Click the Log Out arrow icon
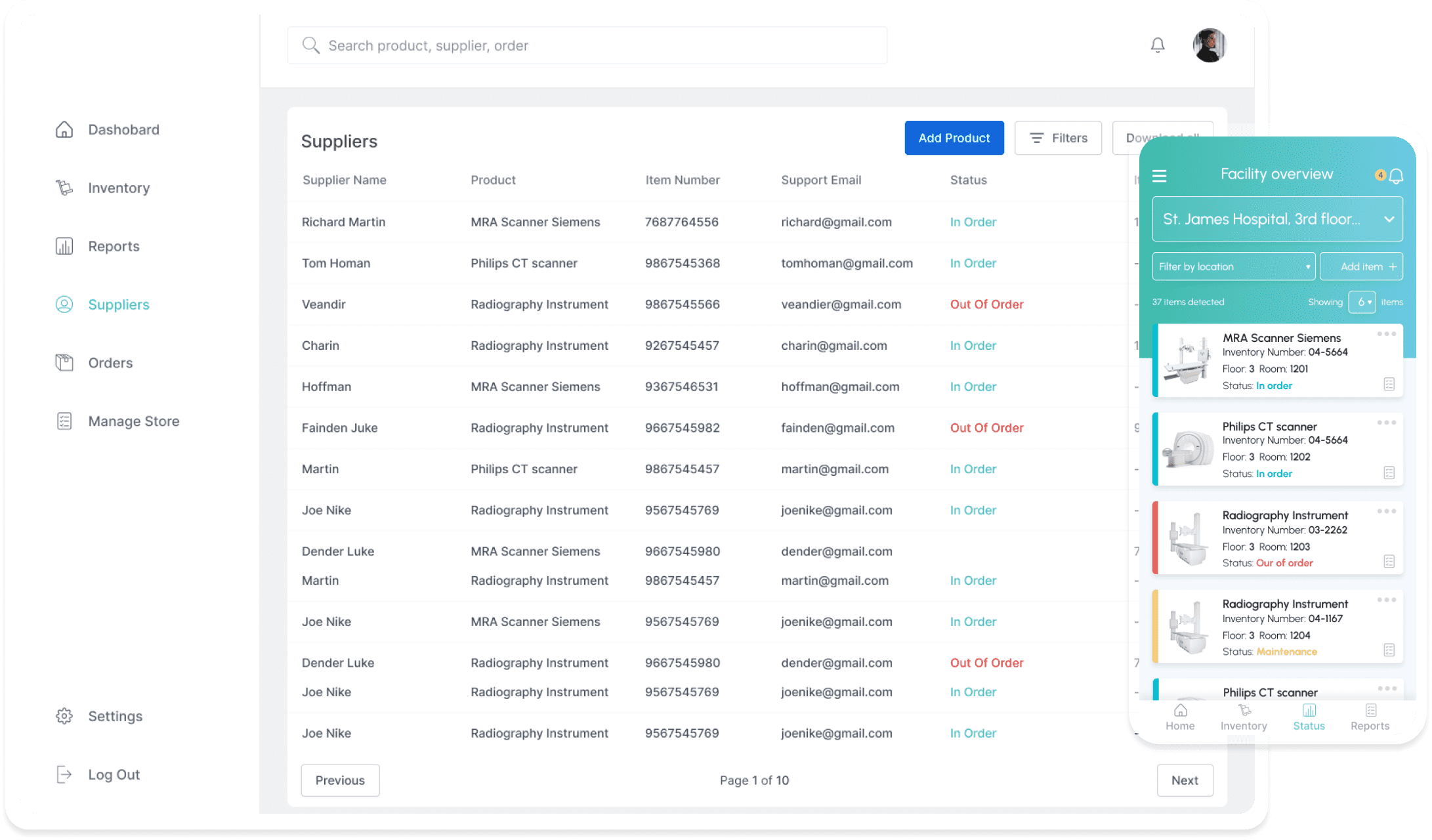 click(x=64, y=774)
